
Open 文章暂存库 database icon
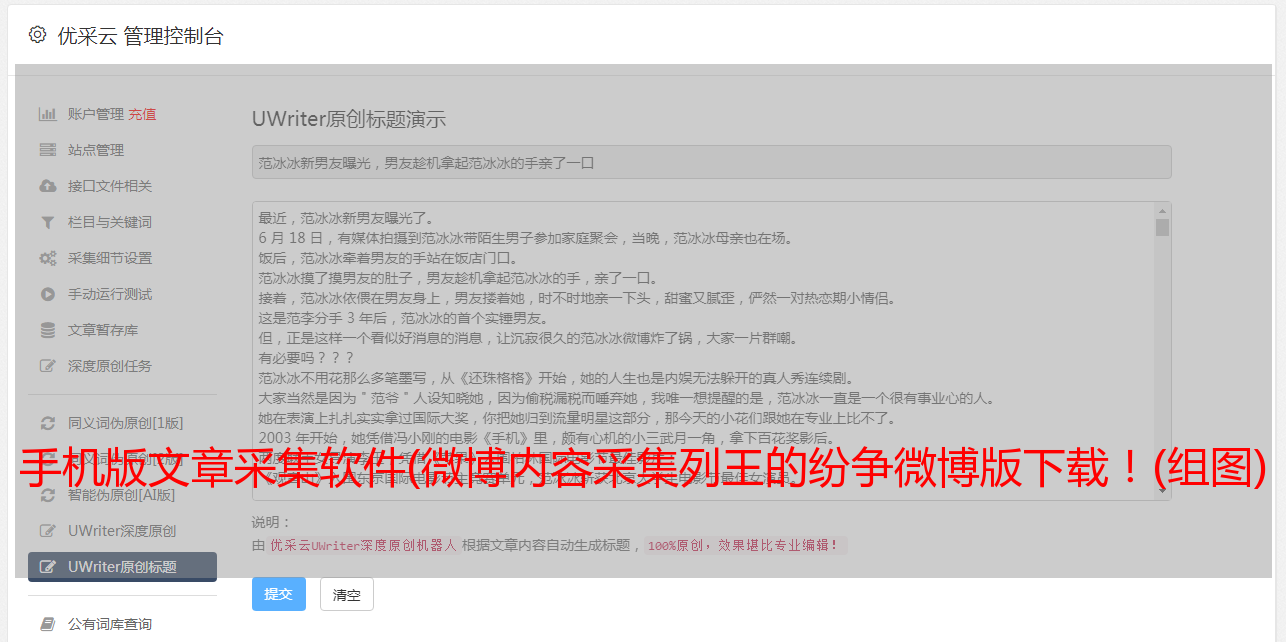(47, 330)
